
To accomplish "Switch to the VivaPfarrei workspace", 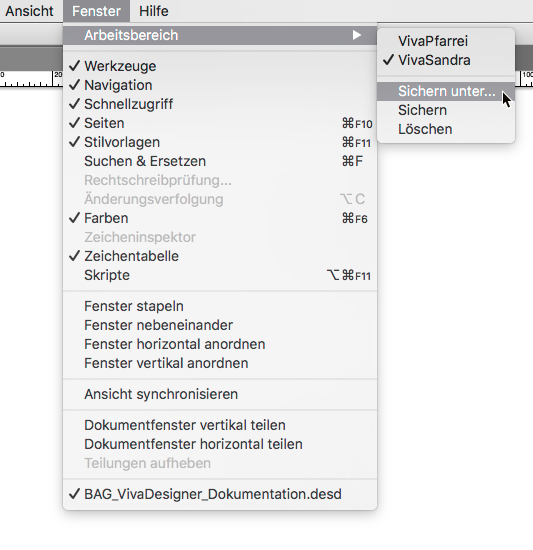I will (x=446, y=41).
